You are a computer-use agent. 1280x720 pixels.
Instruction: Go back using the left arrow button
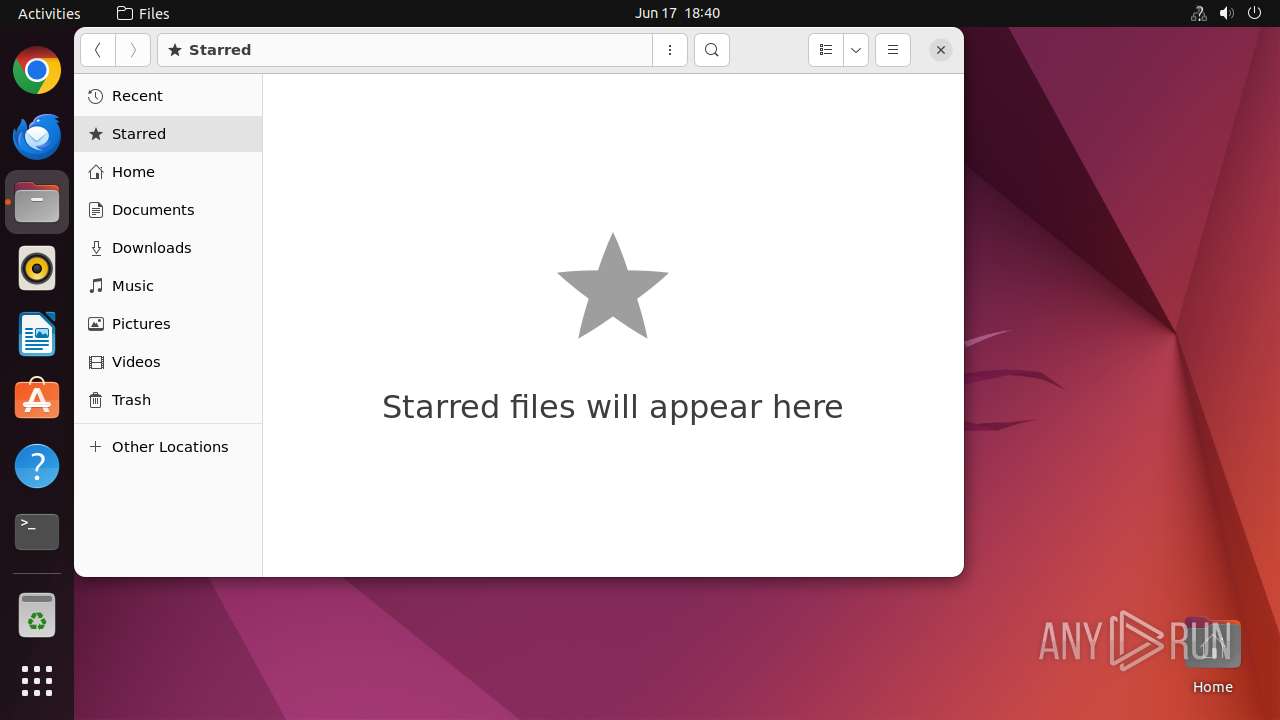click(98, 50)
